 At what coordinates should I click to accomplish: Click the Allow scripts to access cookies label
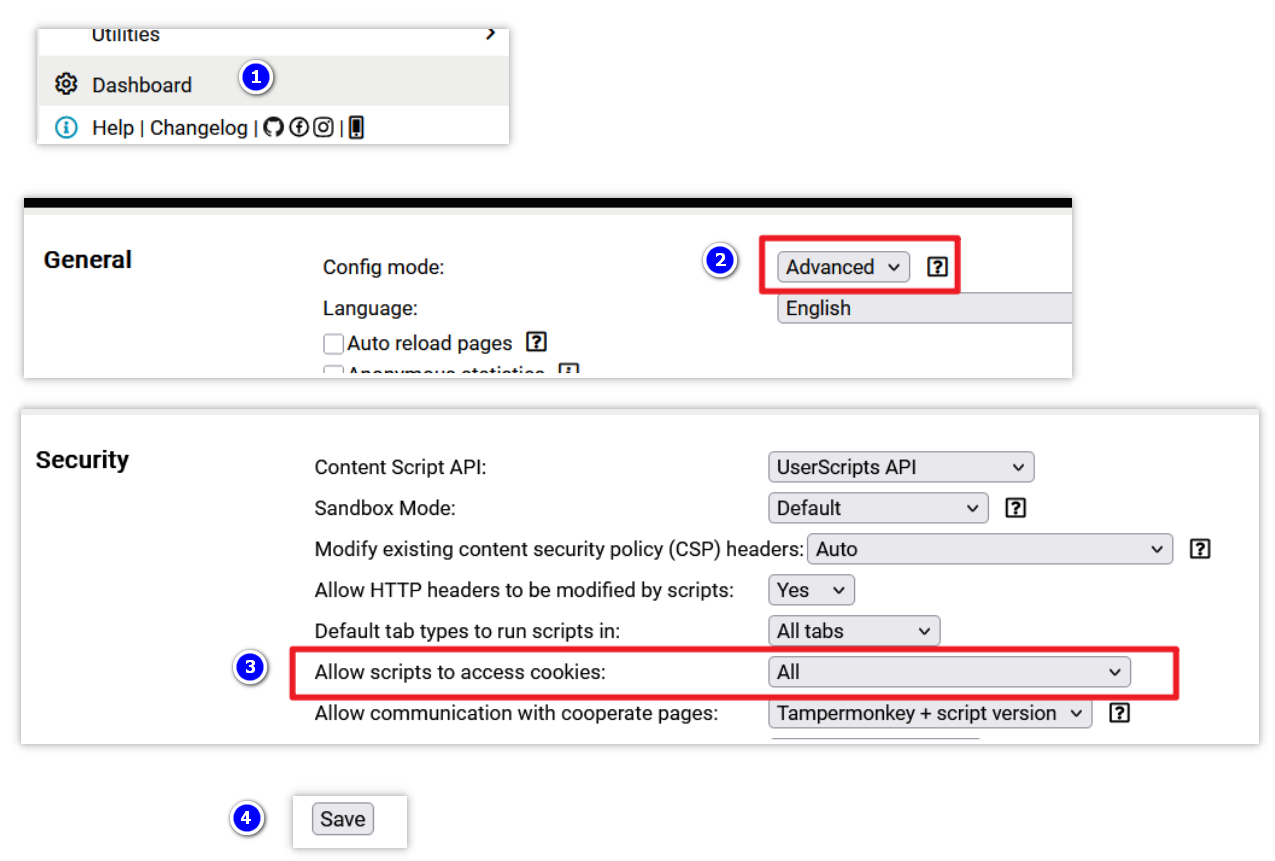coord(460,672)
